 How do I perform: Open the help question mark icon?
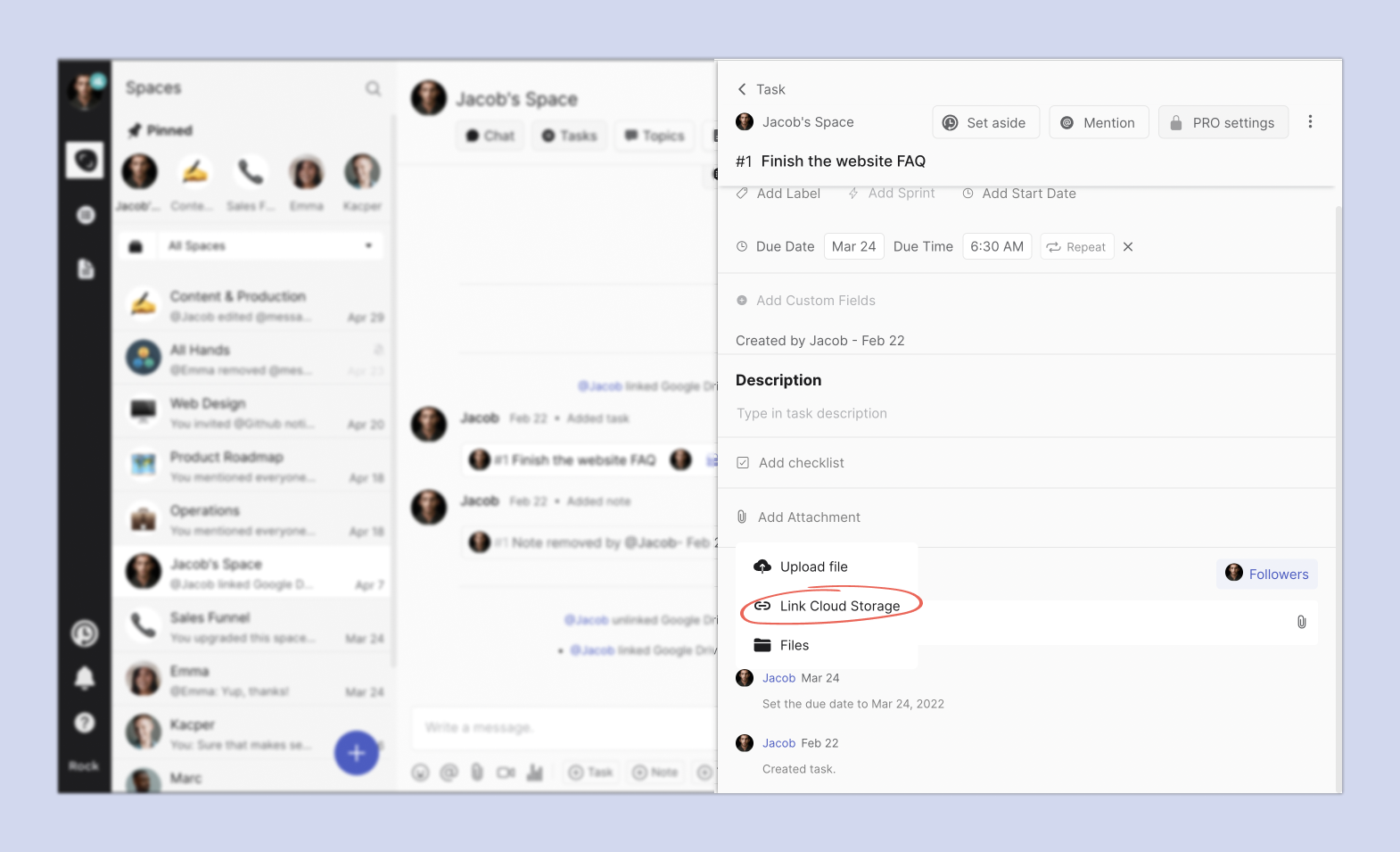click(x=85, y=723)
